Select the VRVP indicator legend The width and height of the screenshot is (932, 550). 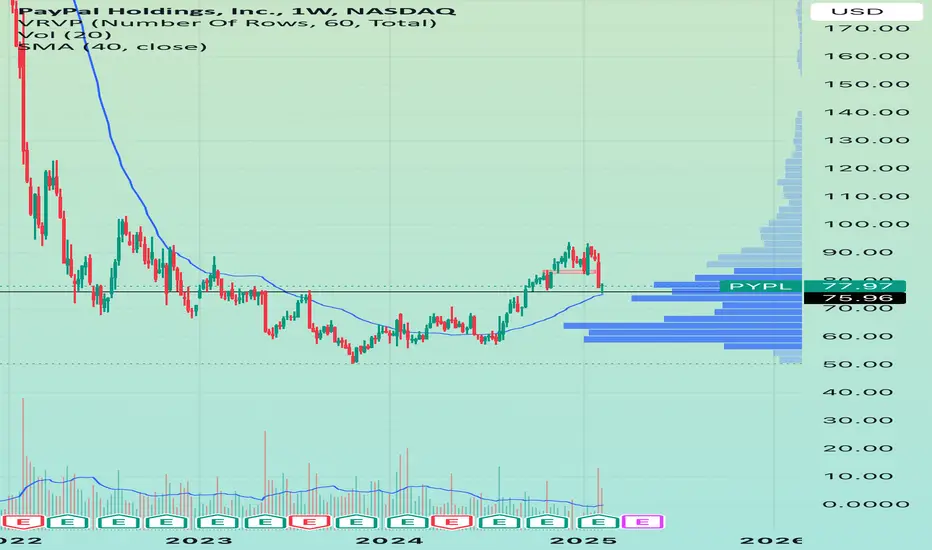tap(228, 23)
